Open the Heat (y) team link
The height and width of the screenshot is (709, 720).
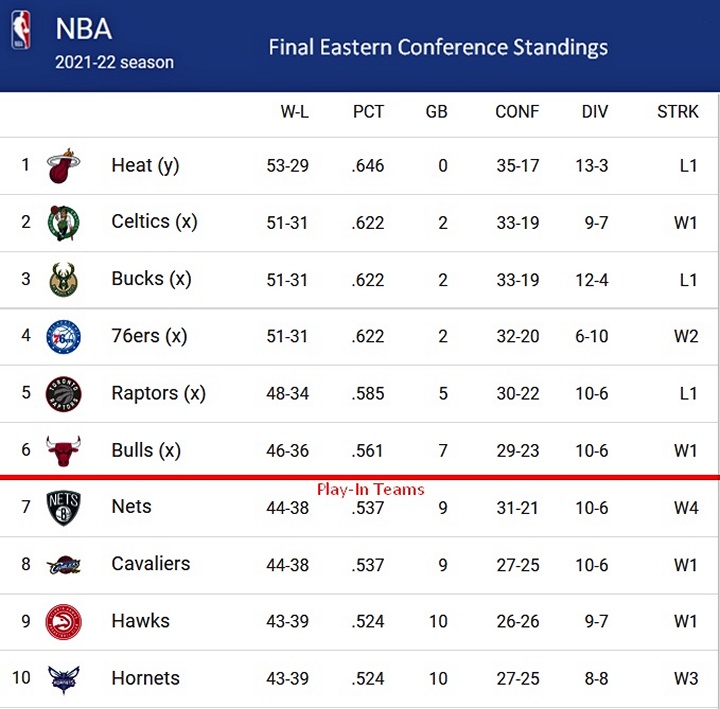tap(145, 165)
